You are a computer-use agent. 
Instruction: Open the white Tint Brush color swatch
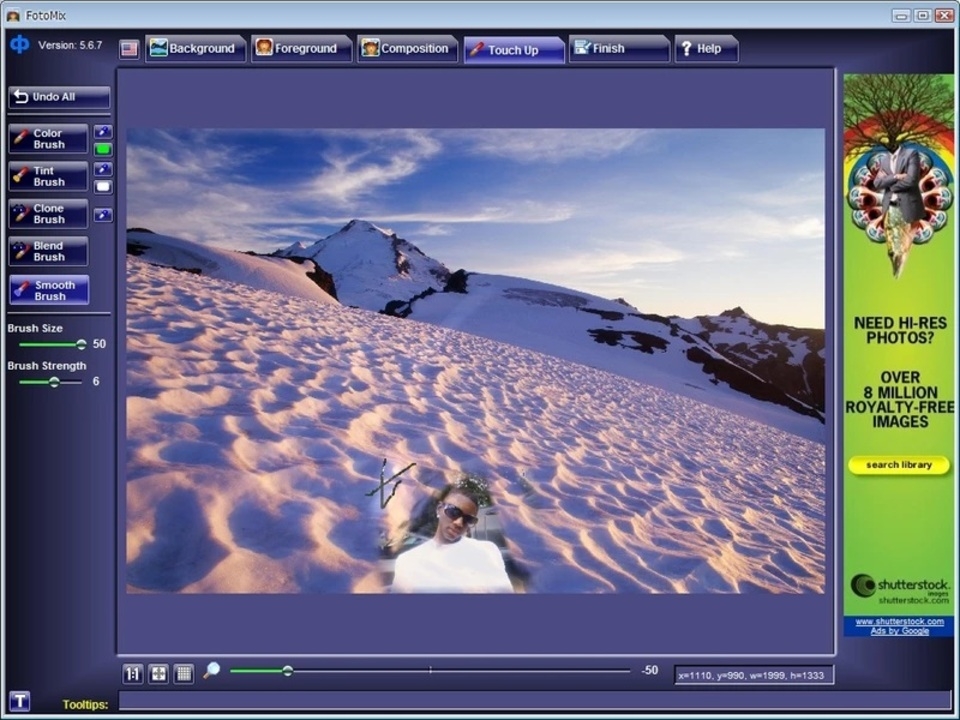[x=103, y=186]
